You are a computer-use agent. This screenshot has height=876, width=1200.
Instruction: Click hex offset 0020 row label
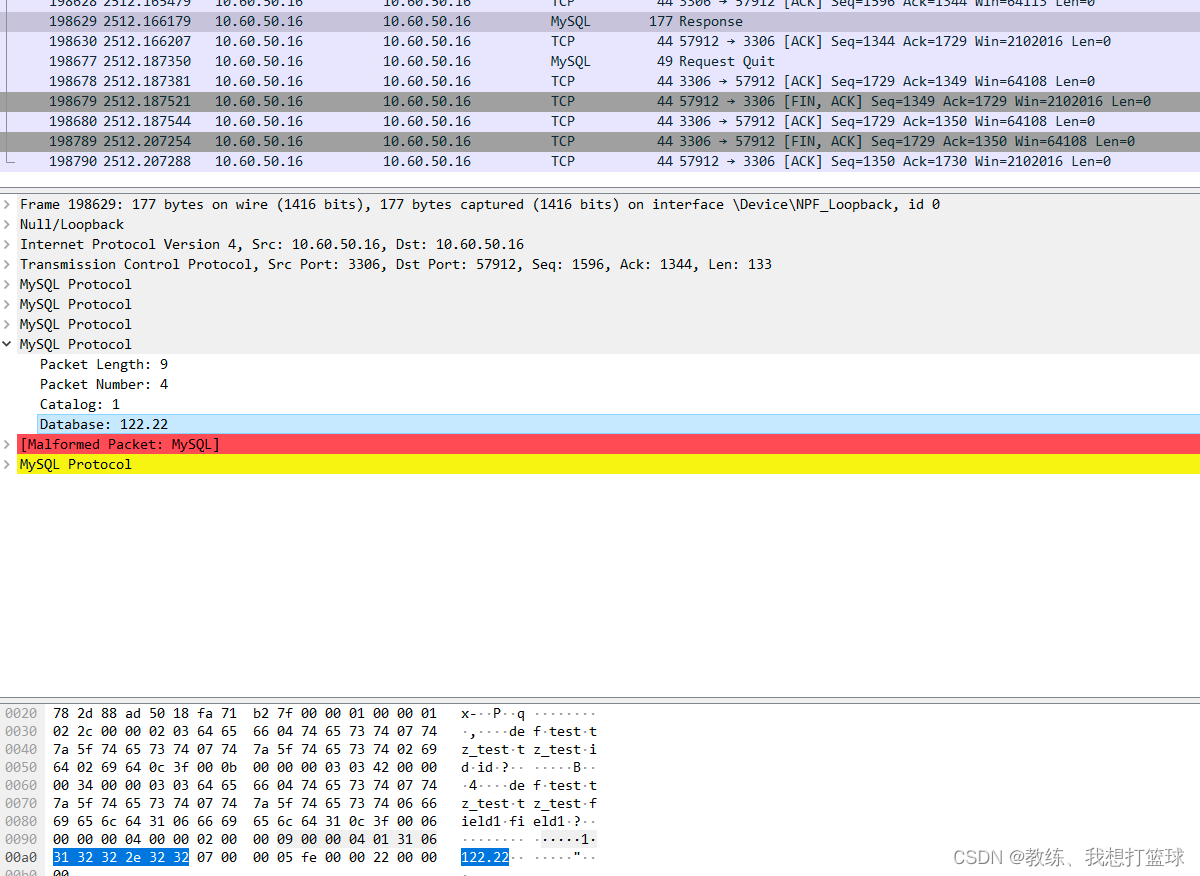pyautogui.click(x=21, y=713)
